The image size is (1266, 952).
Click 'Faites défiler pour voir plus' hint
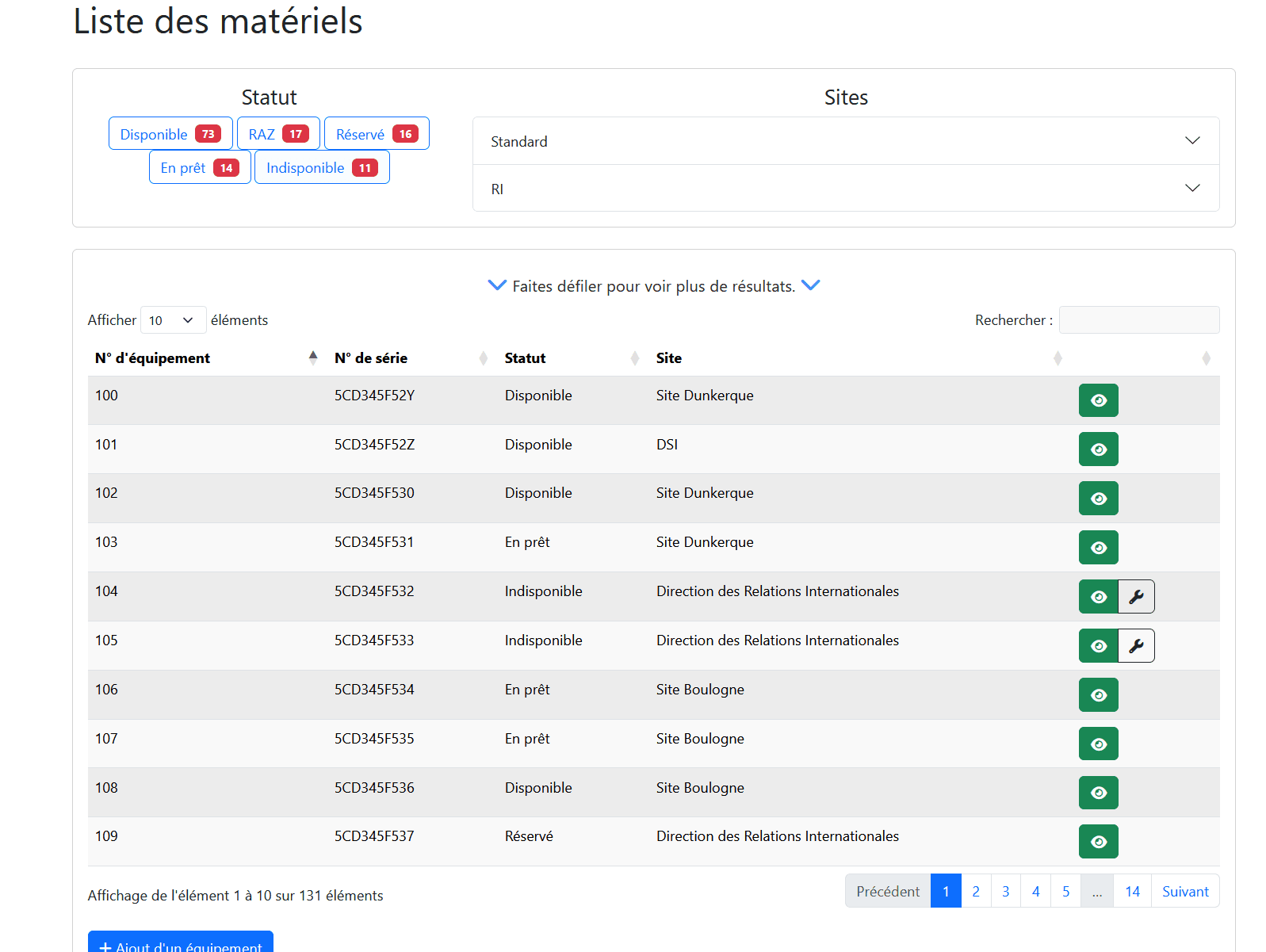[653, 286]
